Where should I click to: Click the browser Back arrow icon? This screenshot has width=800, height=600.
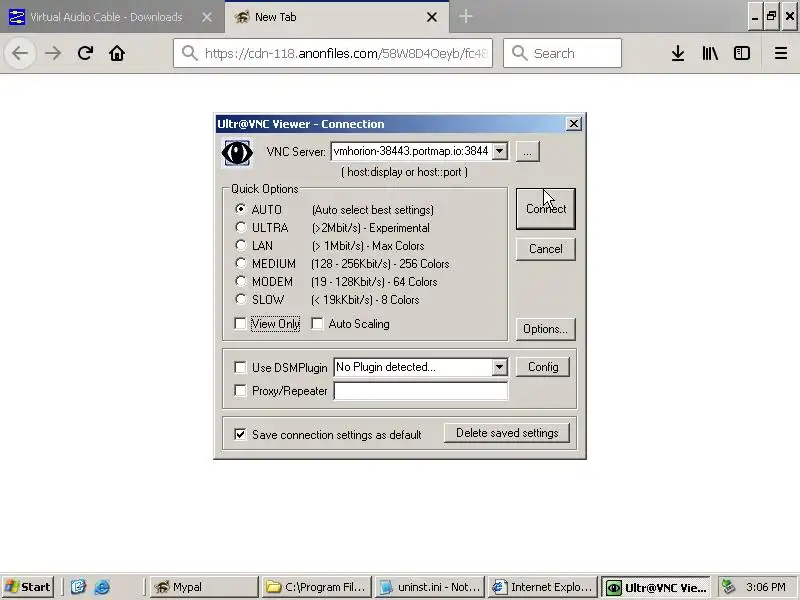click(x=20, y=53)
